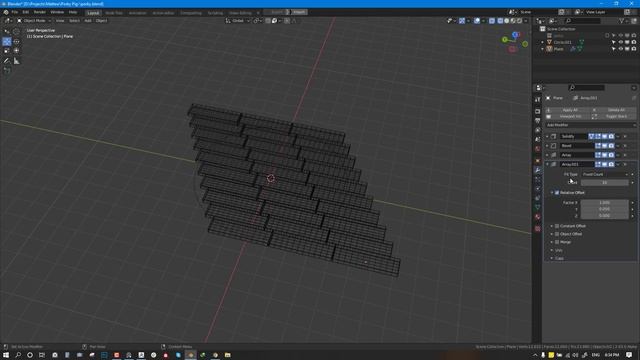The image size is (640, 360).
Task: Hide Circle.001 object using its eye icon
Action: 620,42
